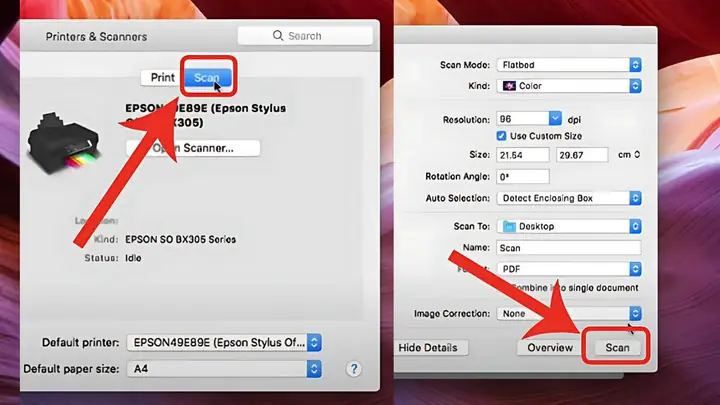This screenshot has height=405, width=720.
Task: Click the Size width field 21.64
Action: point(523,155)
